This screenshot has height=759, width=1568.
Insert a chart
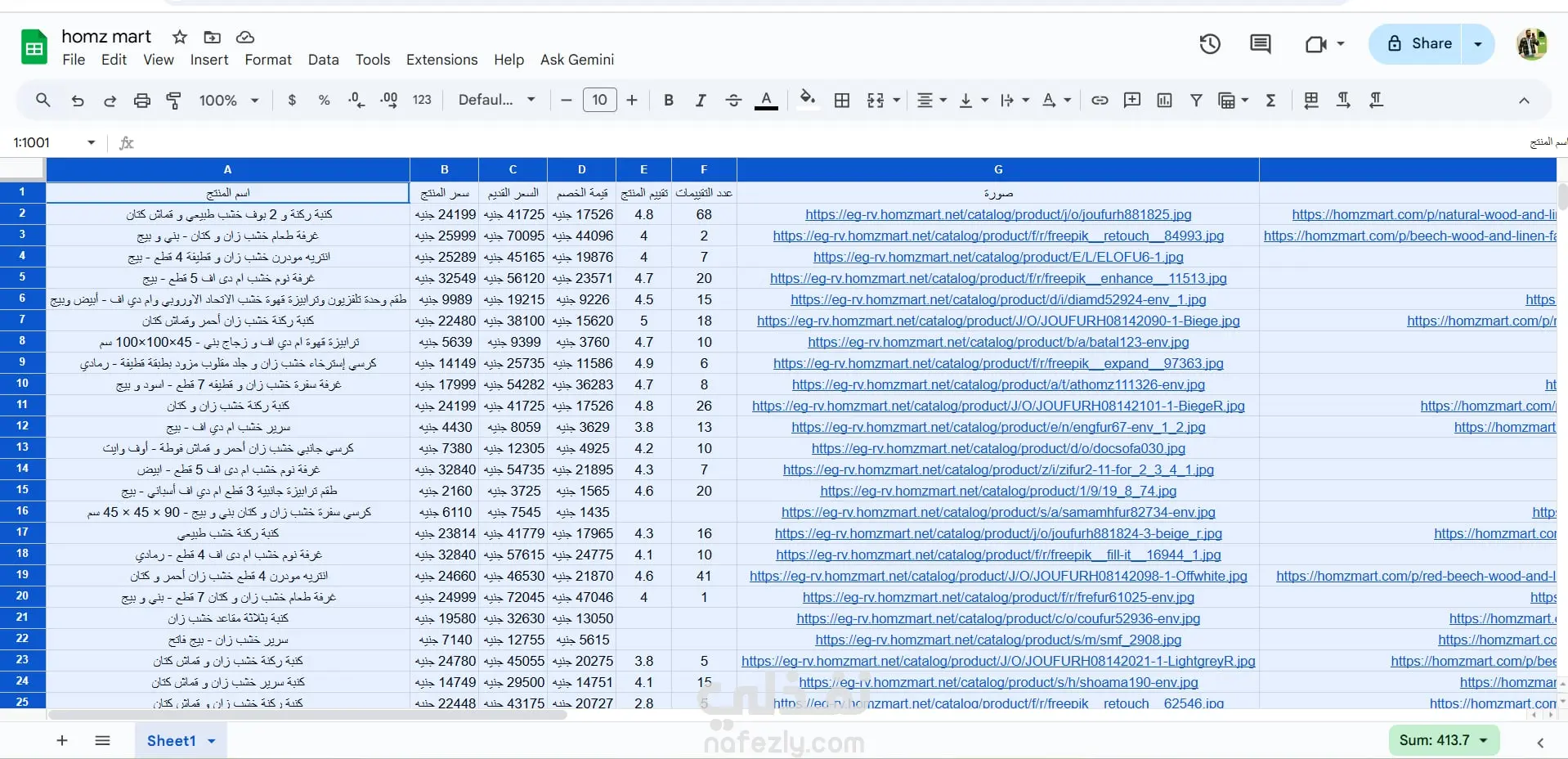[1164, 100]
